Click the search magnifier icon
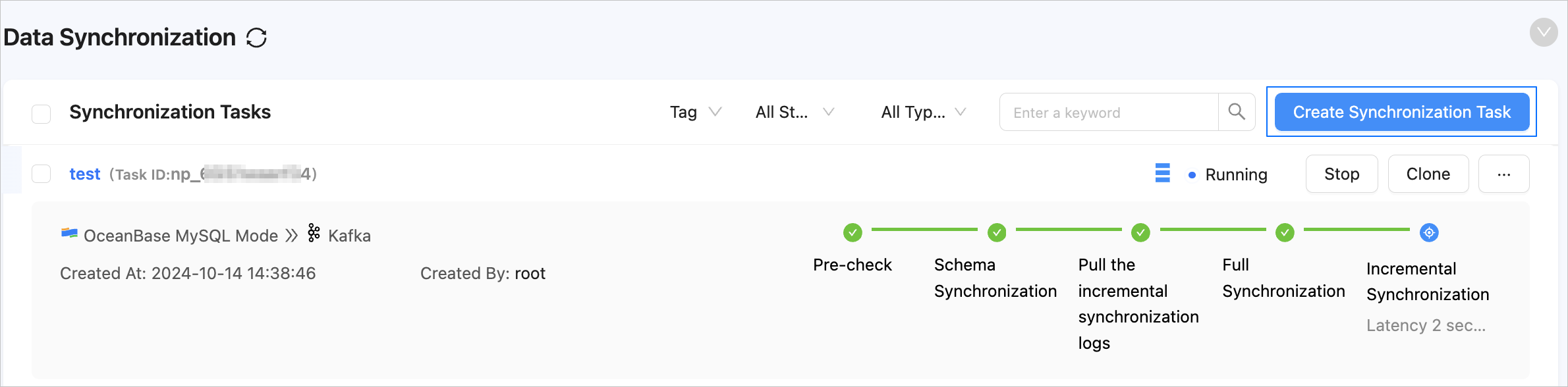This screenshot has width=1568, height=387. point(1237,112)
